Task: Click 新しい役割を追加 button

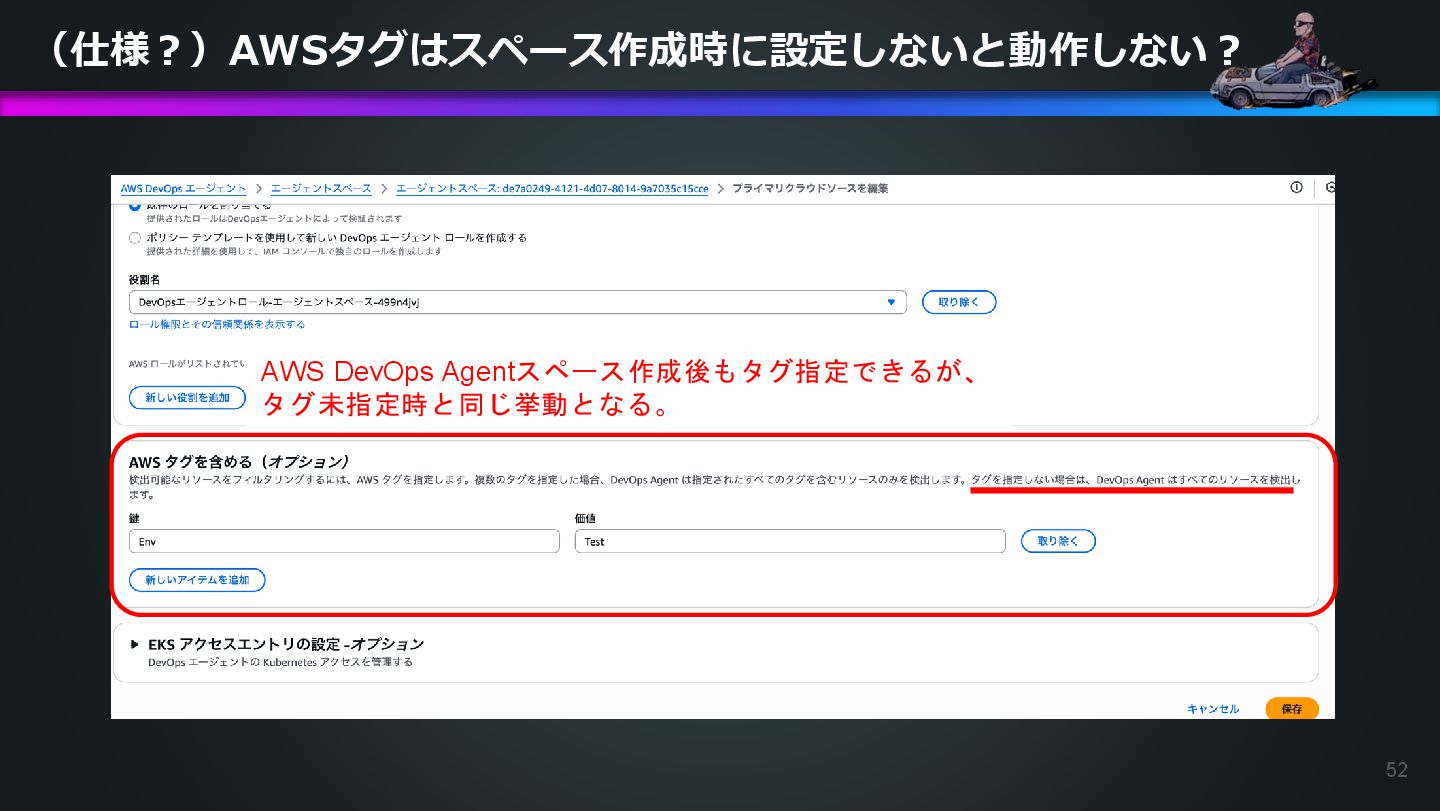Action: point(187,398)
